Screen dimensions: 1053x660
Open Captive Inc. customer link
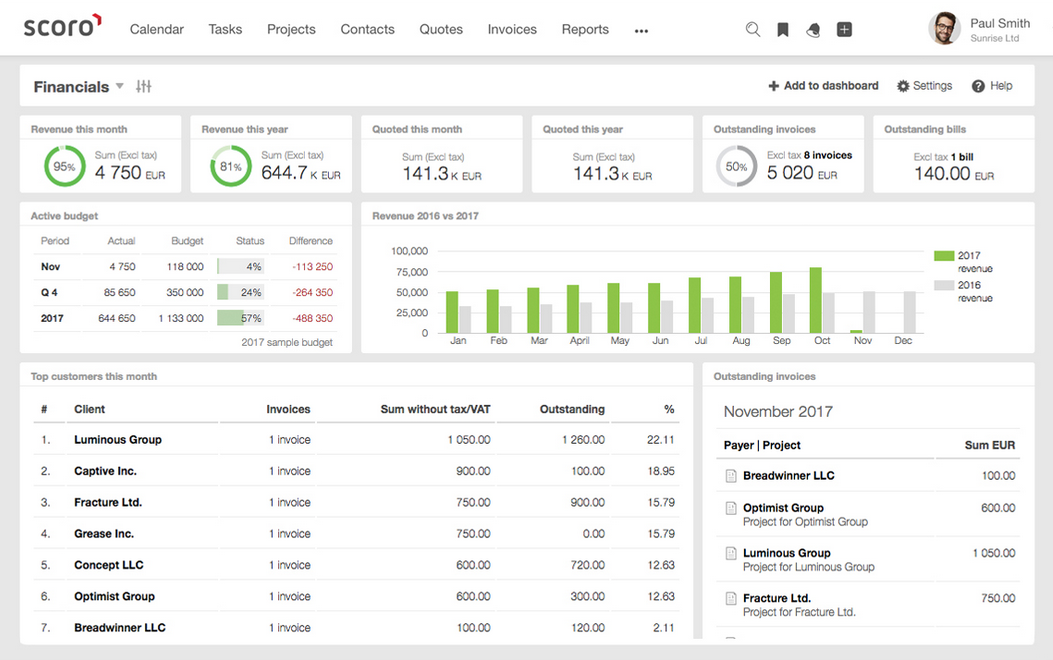tap(105, 471)
